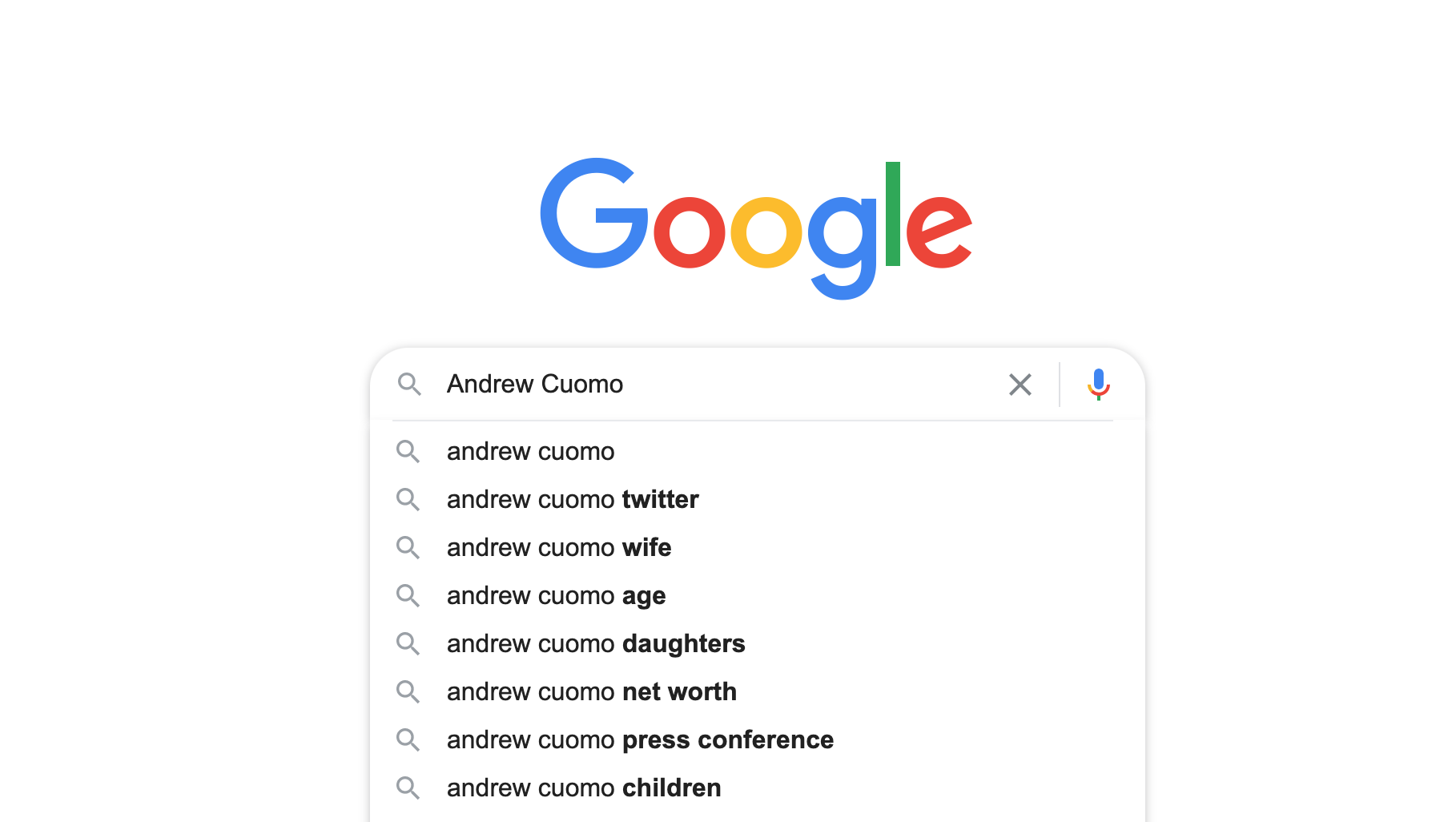Click the magnifier icon beside 'andrew cuomo children'

[x=408, y=788]
